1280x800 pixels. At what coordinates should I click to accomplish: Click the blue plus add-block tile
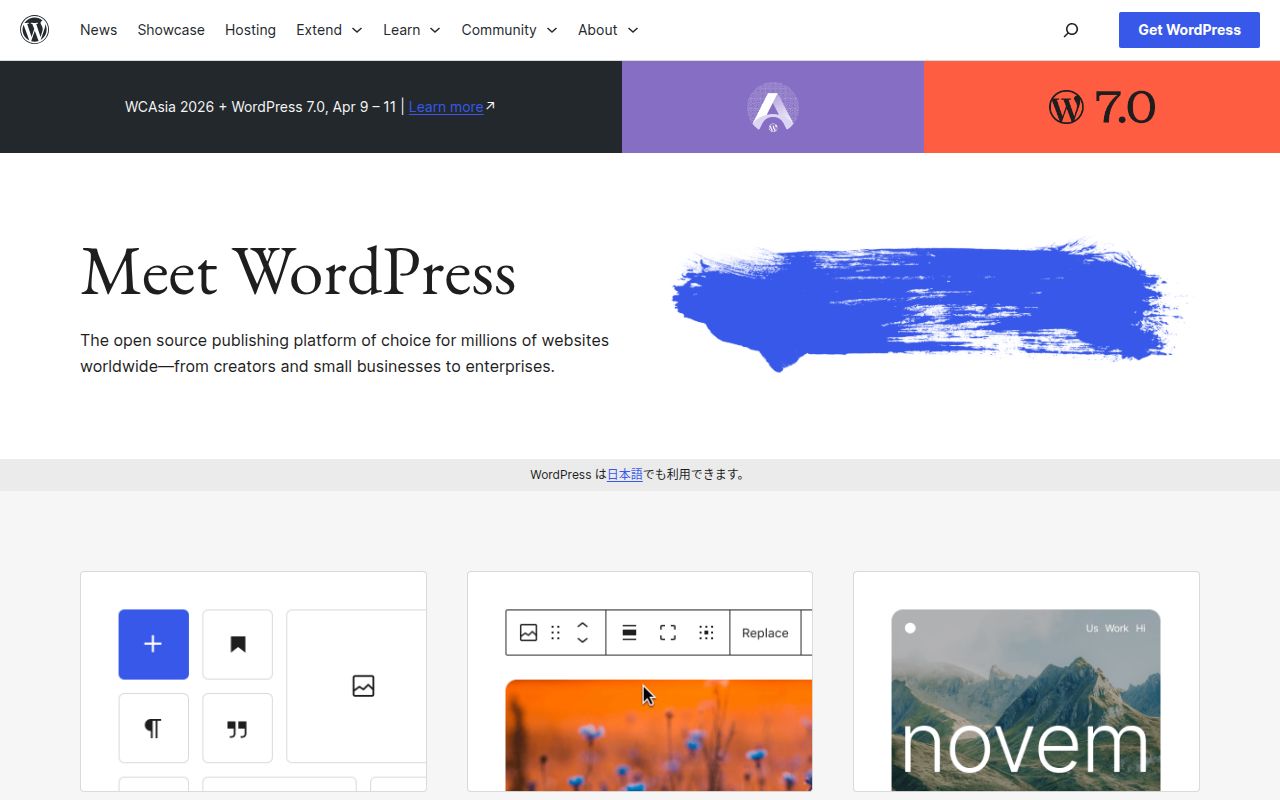tap(153, 644)
